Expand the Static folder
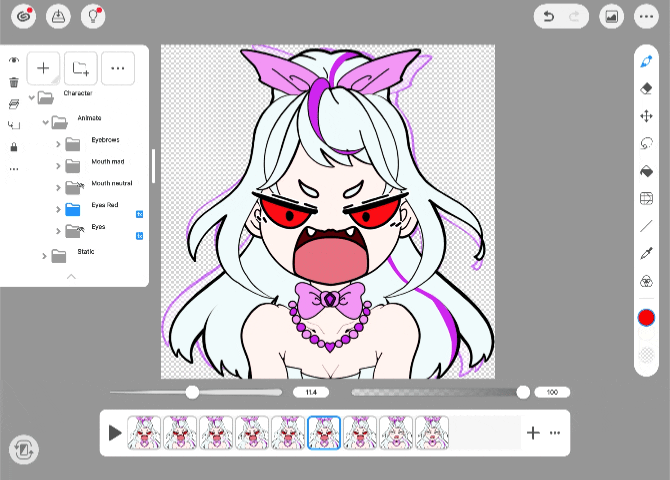The image size is (670, 480). 44,256
